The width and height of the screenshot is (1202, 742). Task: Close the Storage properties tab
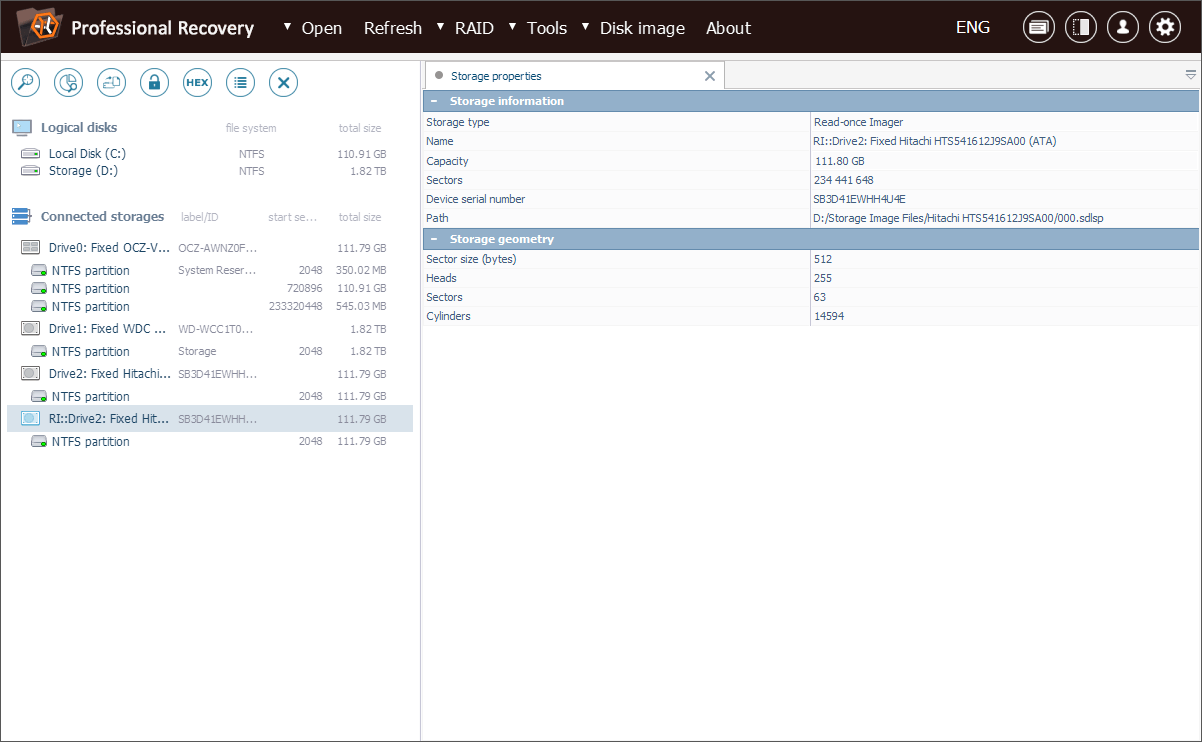pyautogui.click(x=710, y=76)
